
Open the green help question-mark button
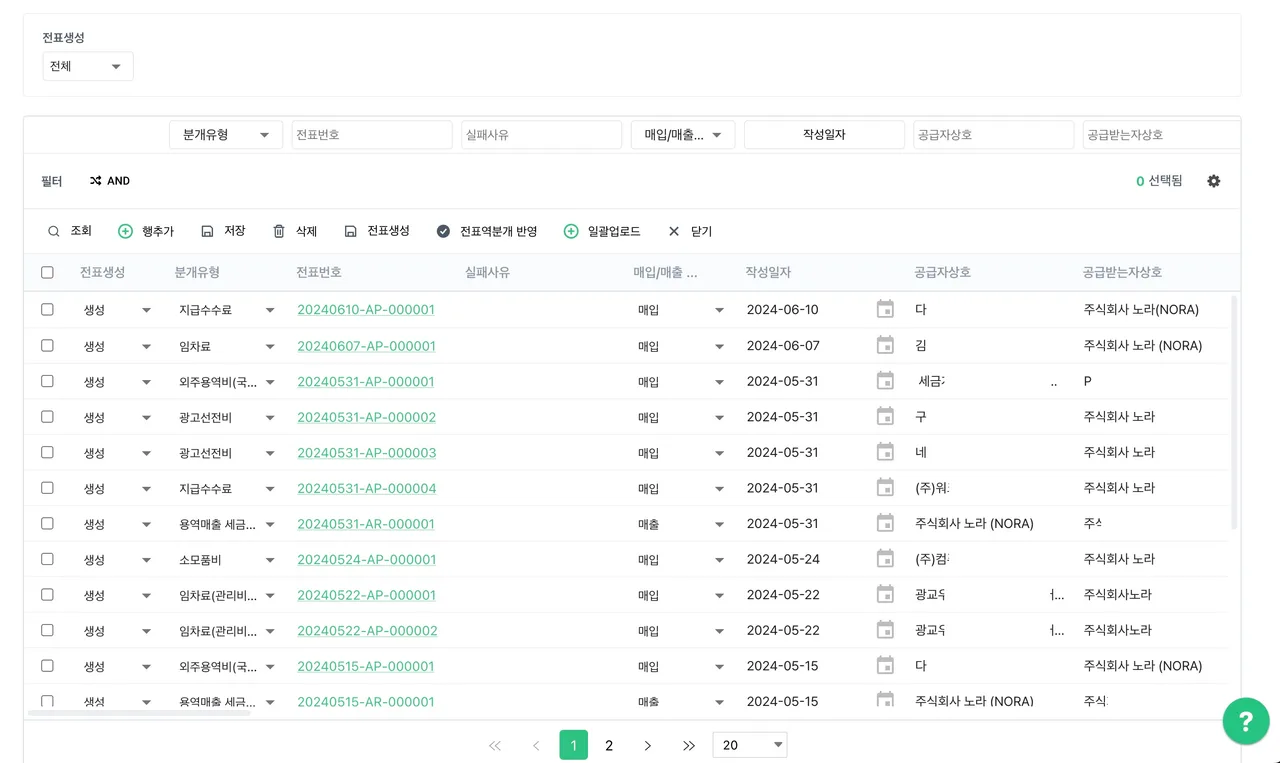pos(1246,721)
